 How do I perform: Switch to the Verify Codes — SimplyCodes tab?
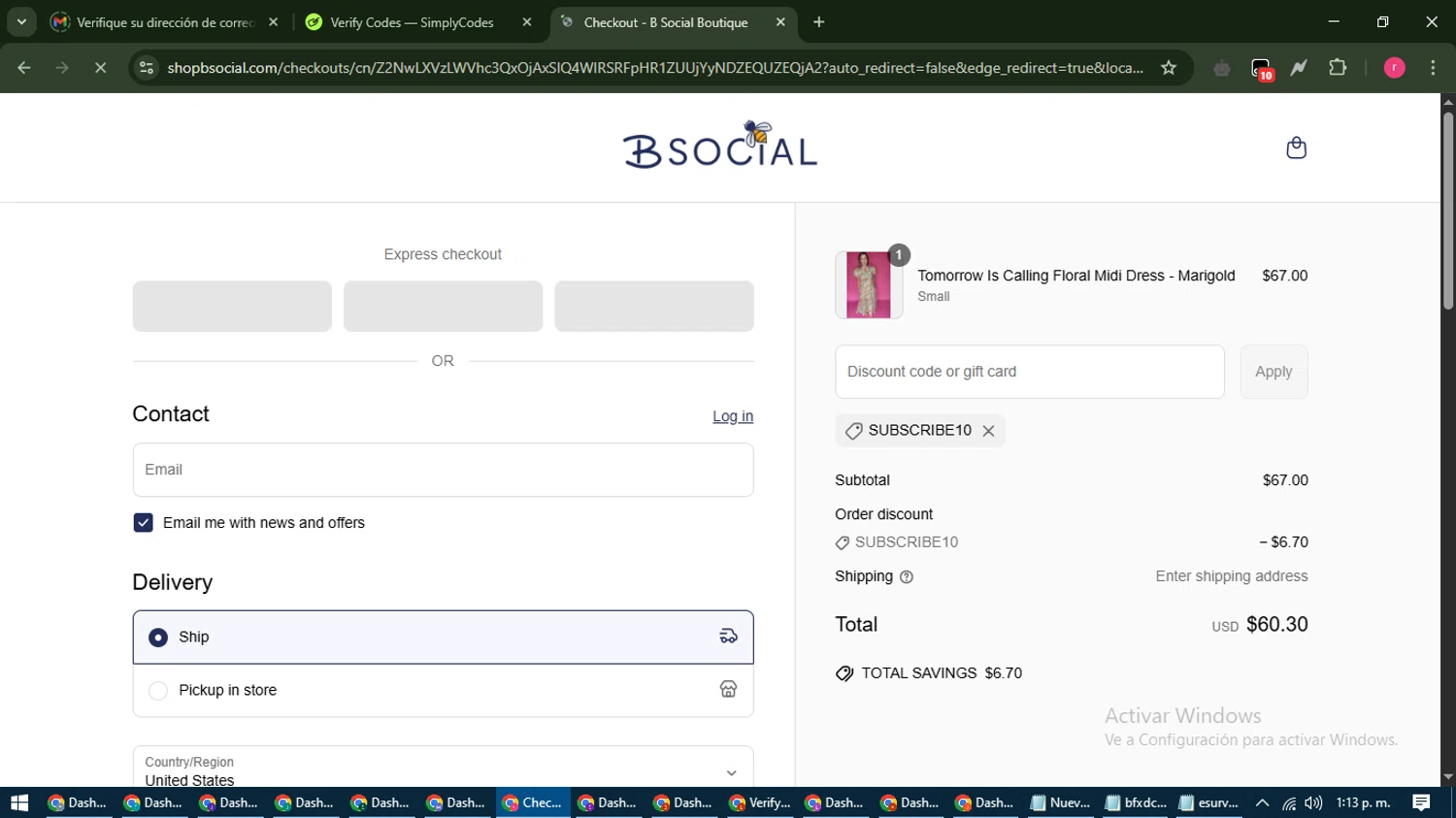point(417,22)
